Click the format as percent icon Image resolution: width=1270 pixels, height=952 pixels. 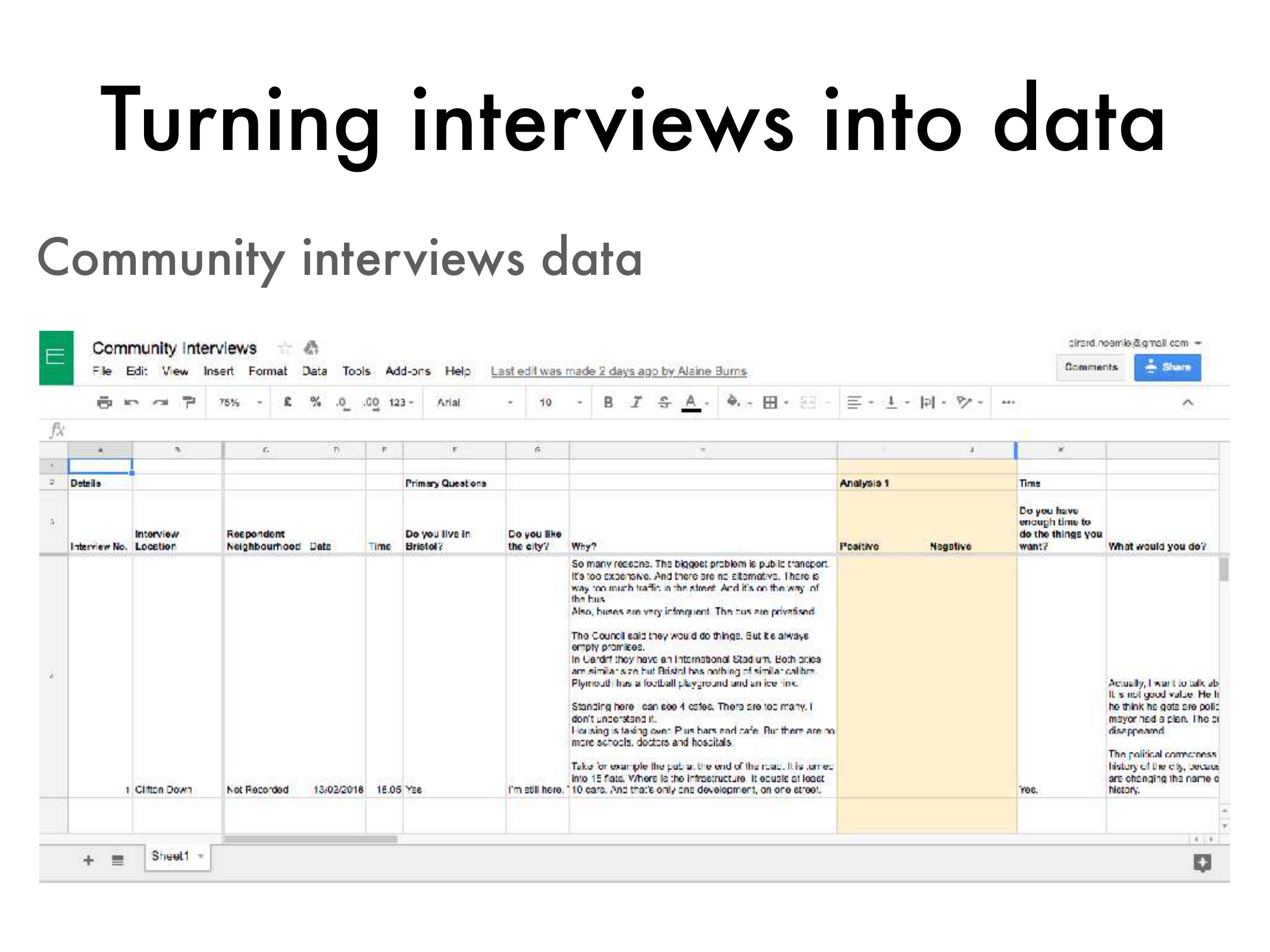(x=315, y=402)
